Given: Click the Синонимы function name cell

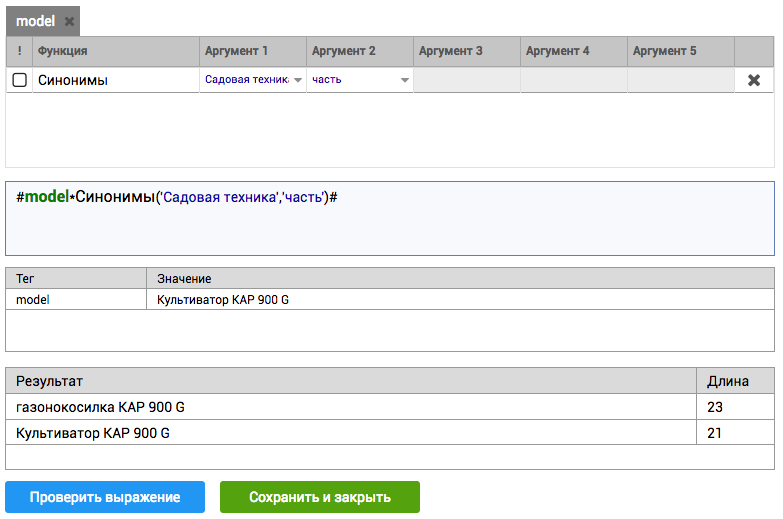Looking at the screenshot, I should 116,80.
